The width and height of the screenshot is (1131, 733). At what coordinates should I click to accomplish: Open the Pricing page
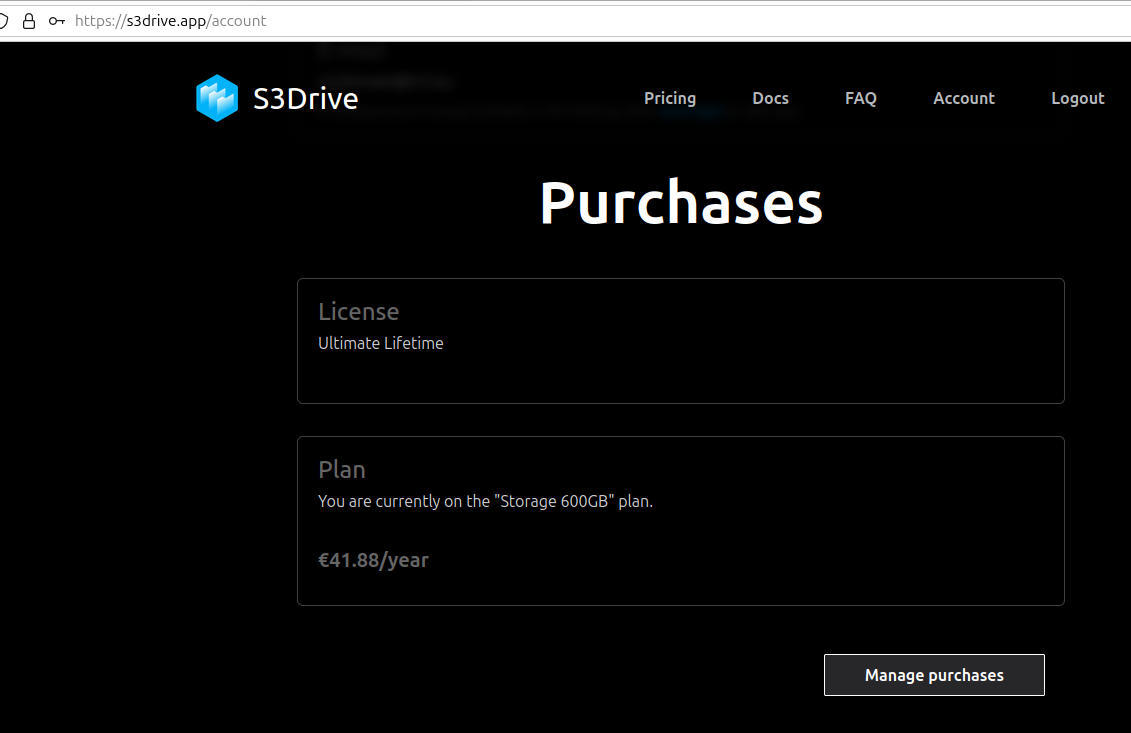coord(670,98)
